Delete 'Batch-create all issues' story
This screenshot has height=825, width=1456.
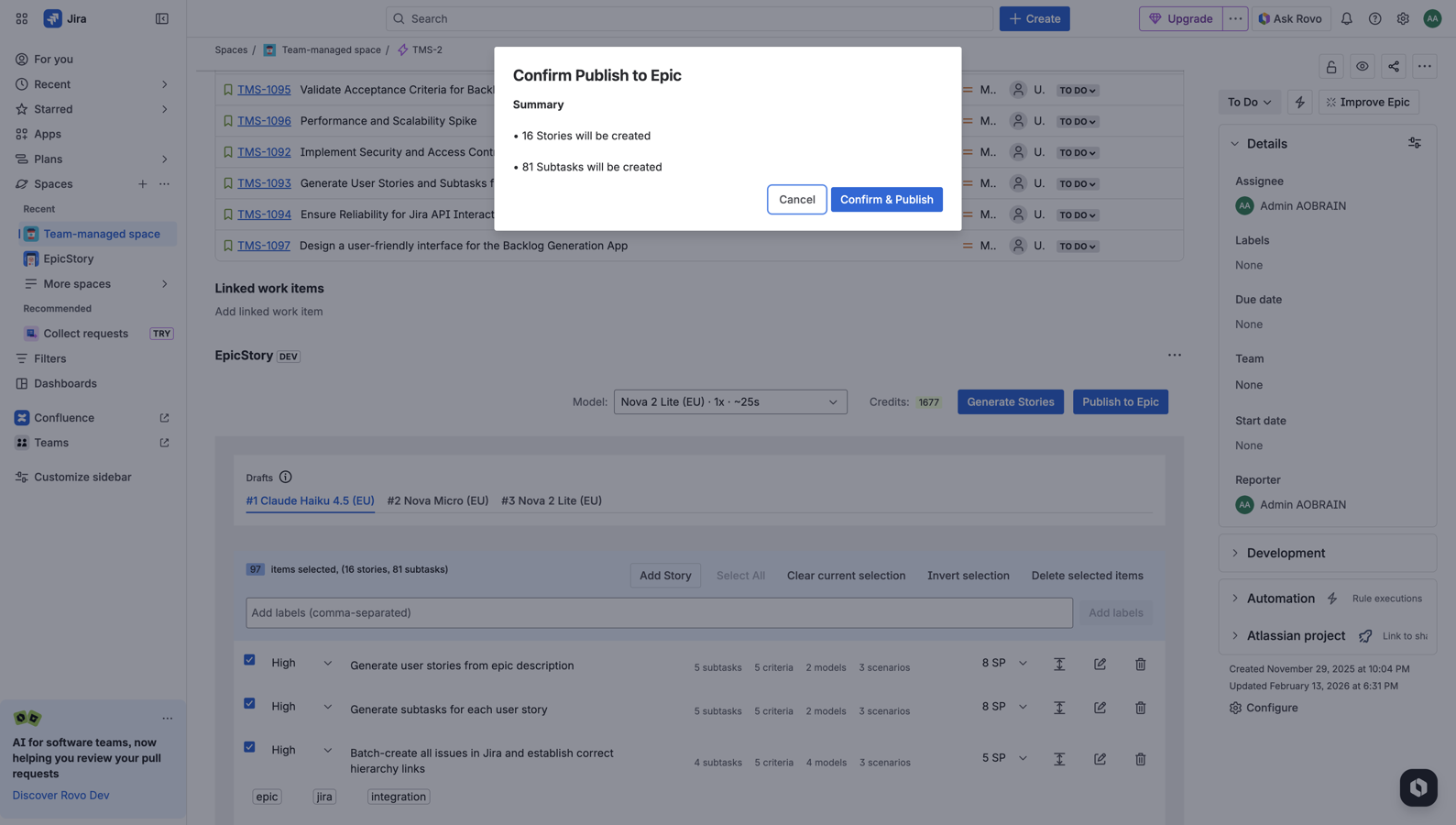[x=1140, y=759]
